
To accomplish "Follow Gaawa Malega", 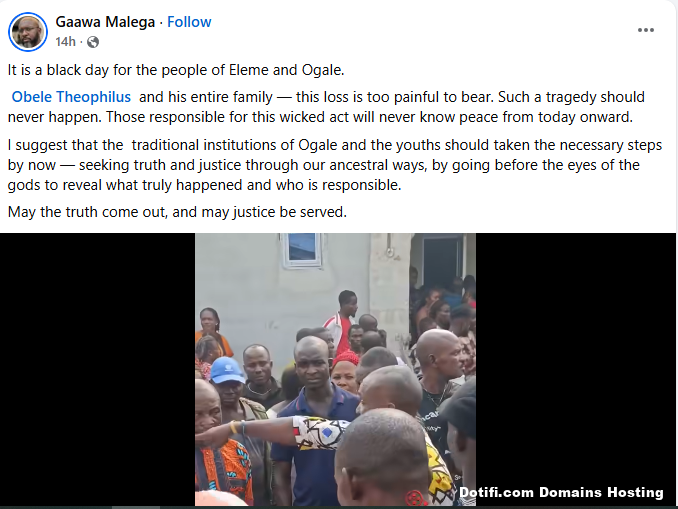I will click(x=189, y=22).
